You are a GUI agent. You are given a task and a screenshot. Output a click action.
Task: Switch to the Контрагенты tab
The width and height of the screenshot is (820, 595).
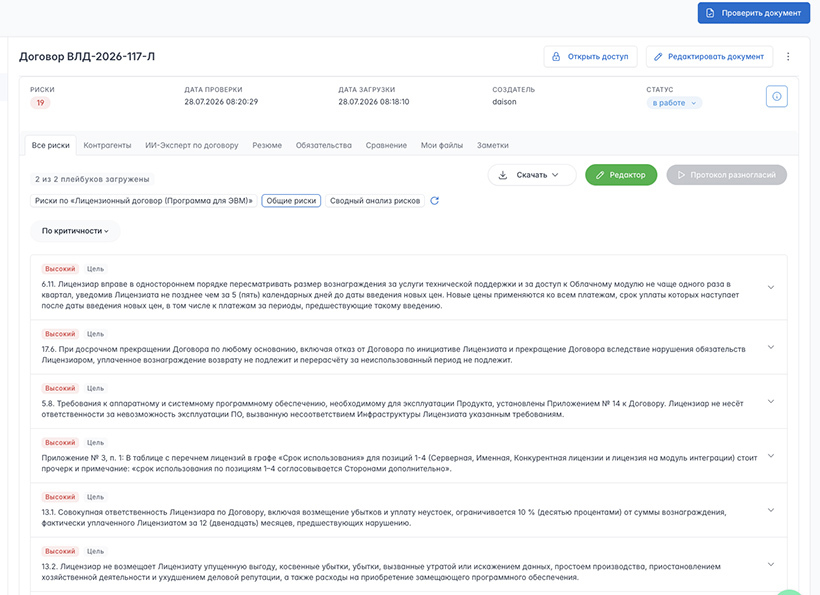[107, 145]
